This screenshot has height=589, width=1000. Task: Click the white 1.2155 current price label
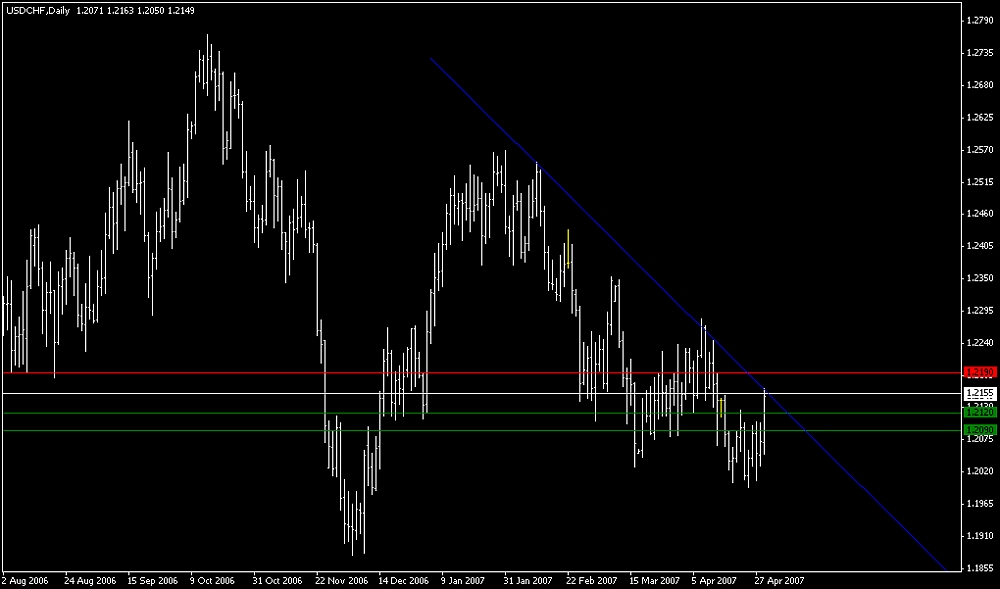[x=979, y=393]
